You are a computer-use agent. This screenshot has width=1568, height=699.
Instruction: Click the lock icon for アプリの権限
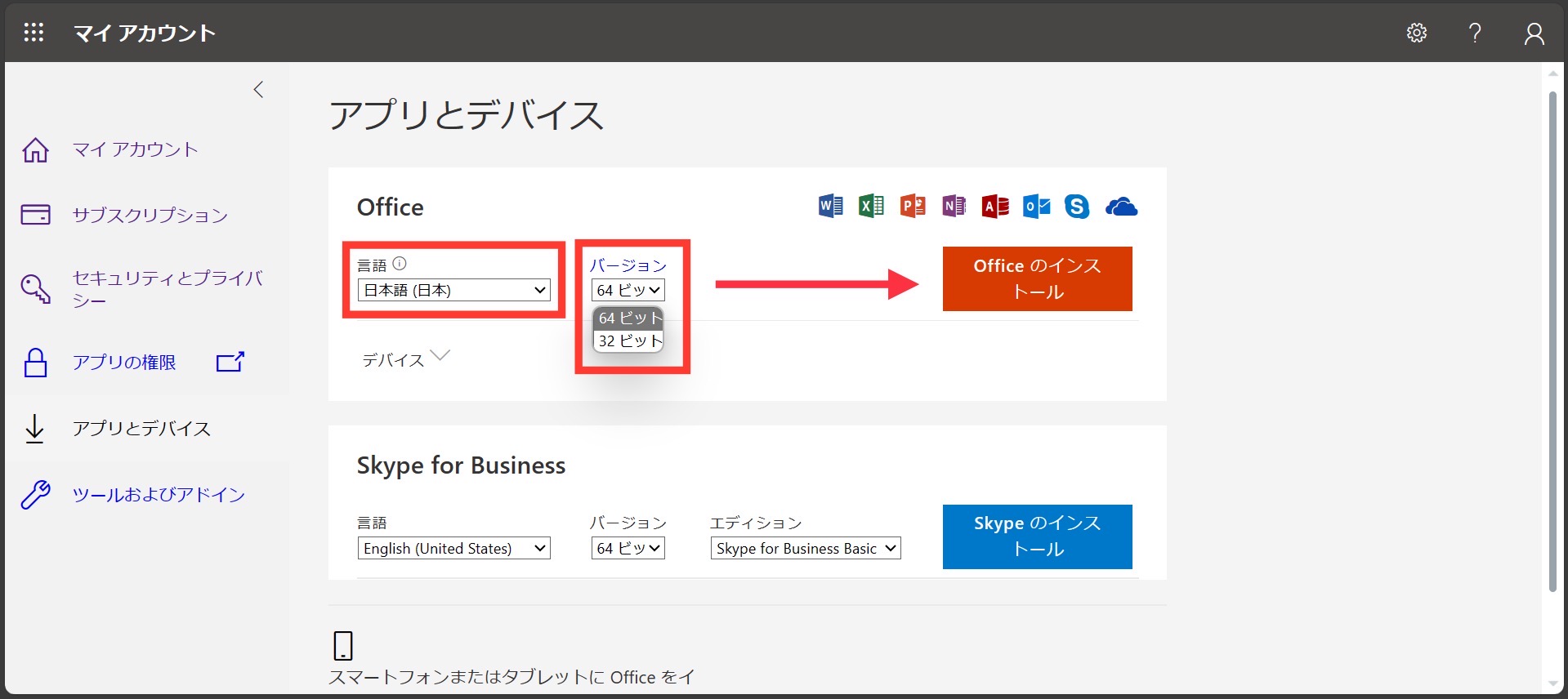35,363
